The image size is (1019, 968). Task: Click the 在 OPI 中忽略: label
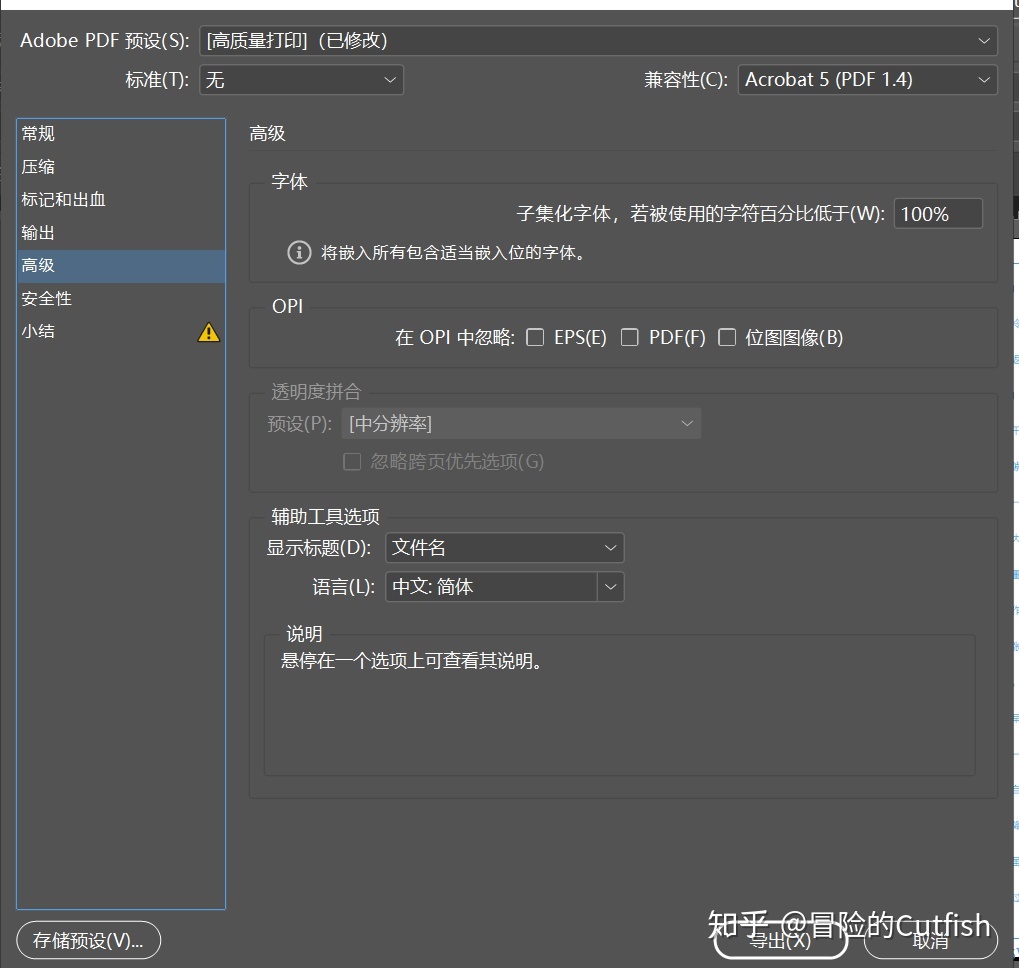[x=455, y=338]
